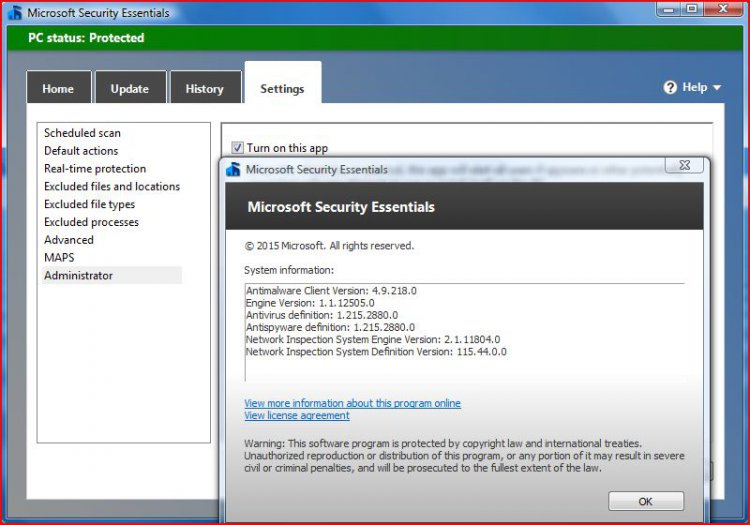Click the Antimalware Client Version line
This screenshot has height=525, width=750.
coord(331,291)
